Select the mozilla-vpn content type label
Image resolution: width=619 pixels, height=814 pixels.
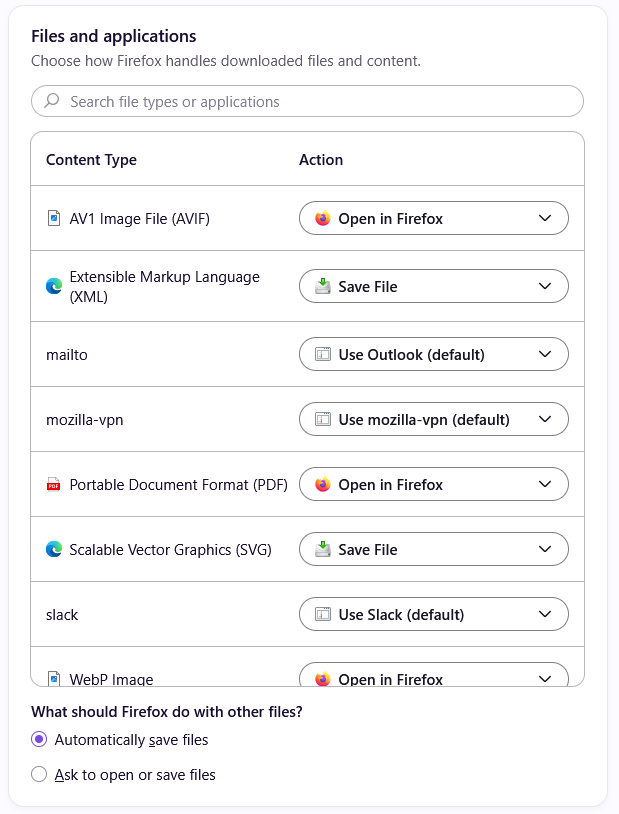coord(85,420)
